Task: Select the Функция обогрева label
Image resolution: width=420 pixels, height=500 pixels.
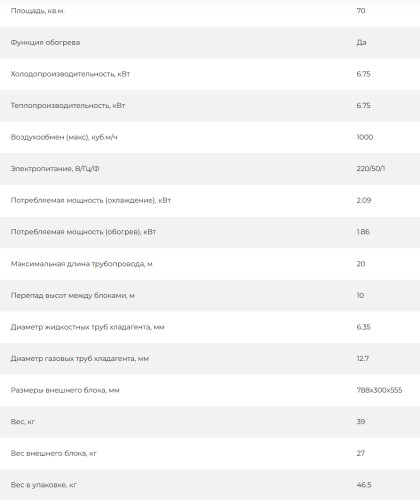Action: point(45,42)
